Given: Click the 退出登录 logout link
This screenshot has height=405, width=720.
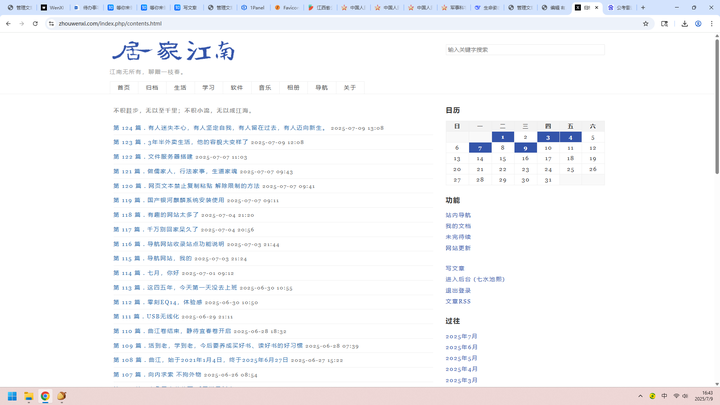Looking at the screenshot, I should pos(458,291).
